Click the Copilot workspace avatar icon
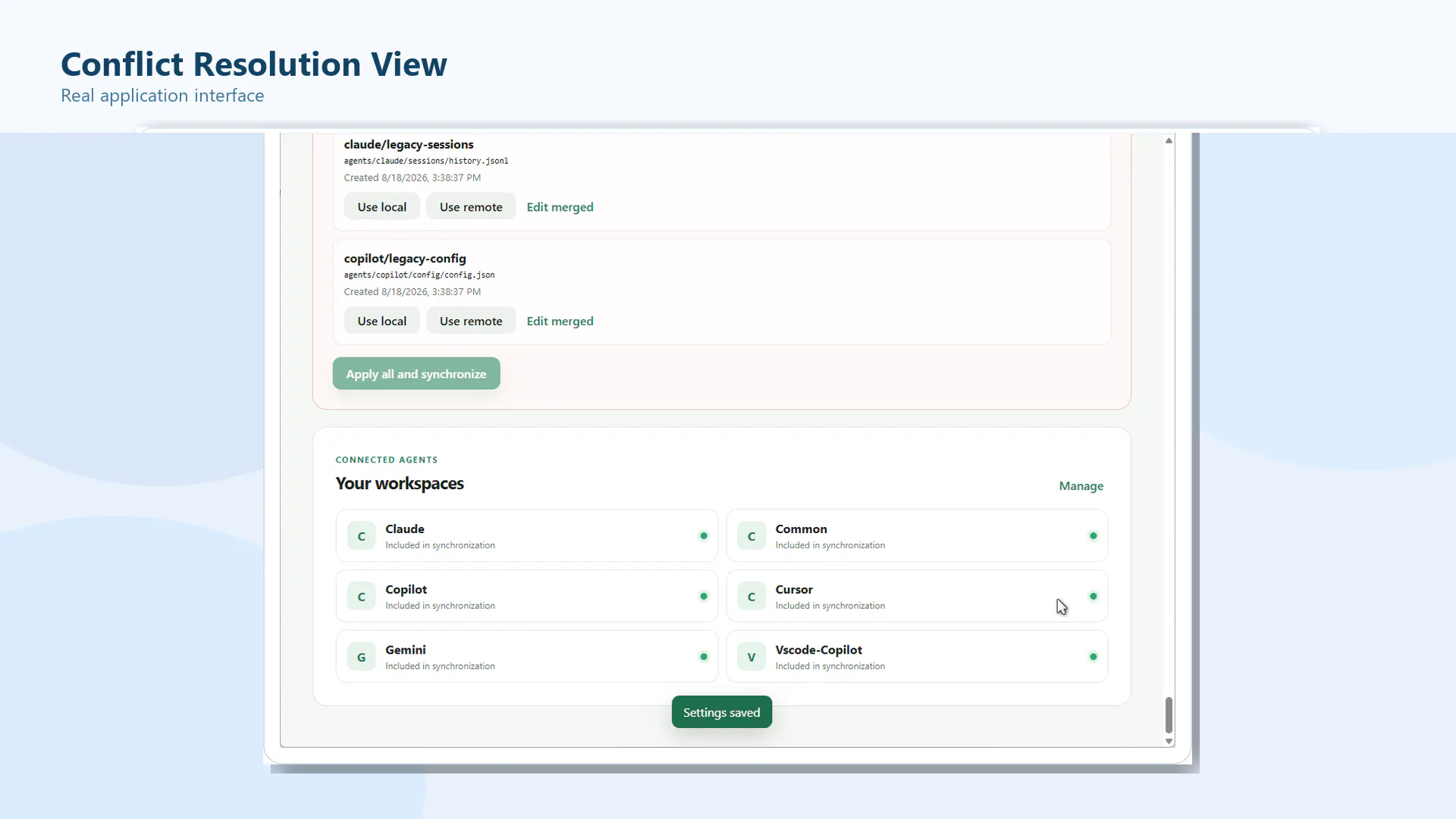This screenshot has width=1456, height=819. click(x=361, y=597)
